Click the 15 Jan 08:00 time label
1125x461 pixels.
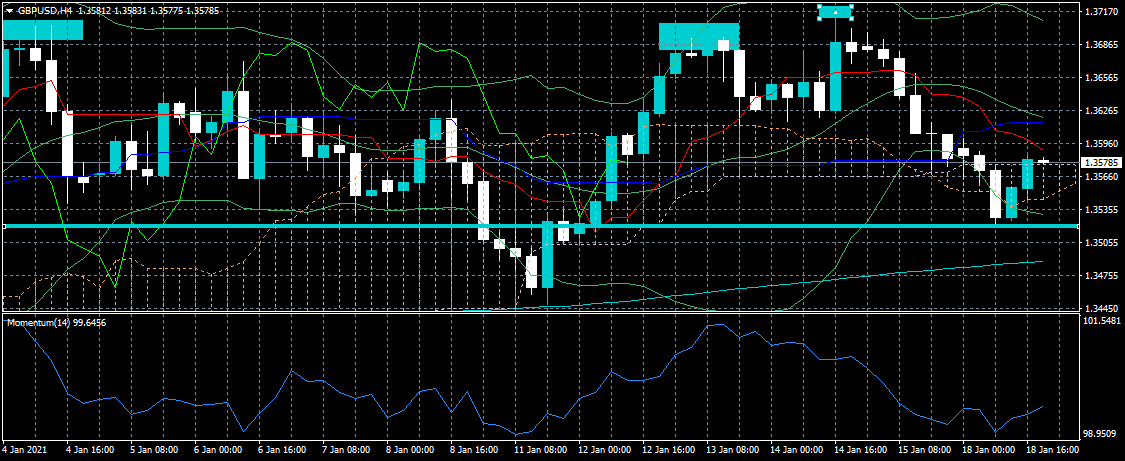924,450
